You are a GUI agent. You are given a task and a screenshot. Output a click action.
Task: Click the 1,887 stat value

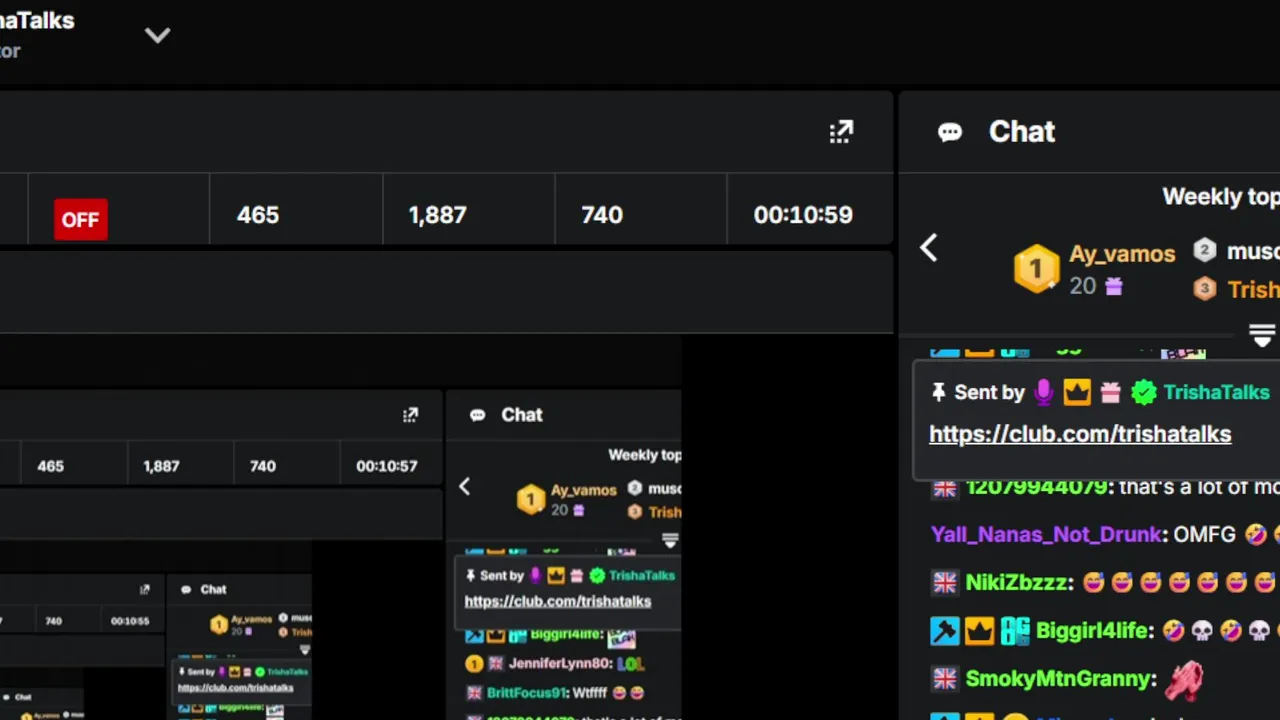tap(437, 215)
